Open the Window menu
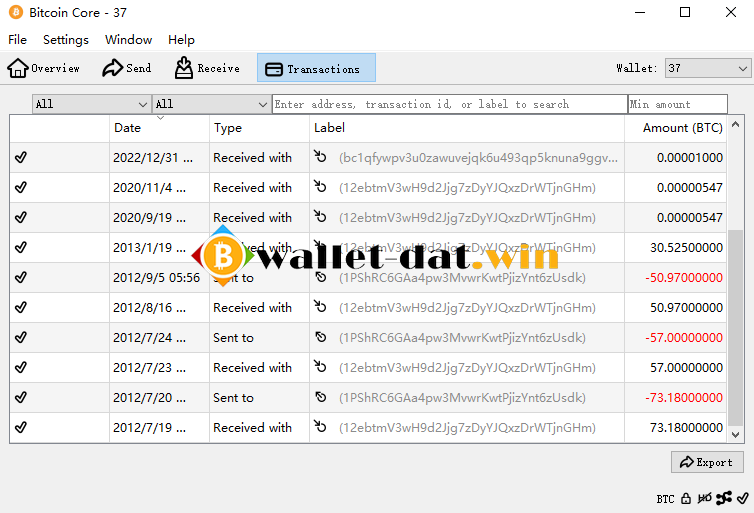754x513 pixels. (x=128, y=40)
